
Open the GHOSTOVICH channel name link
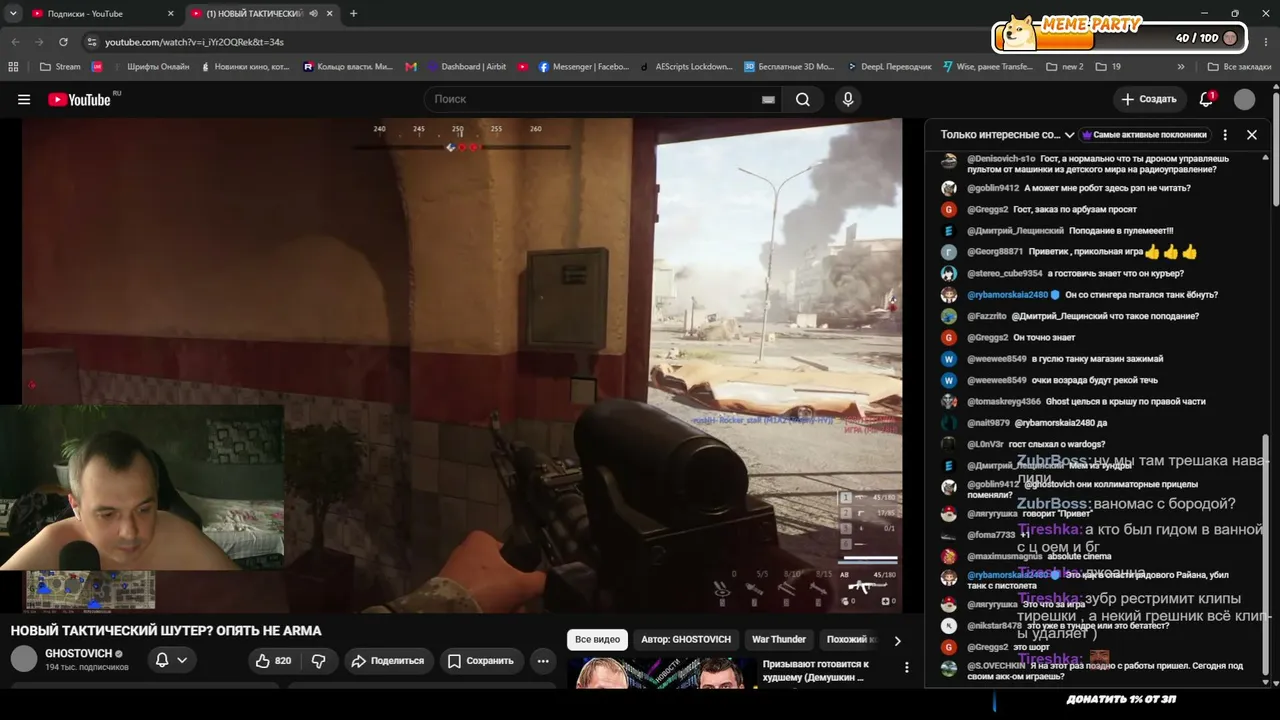coord(79,654)
